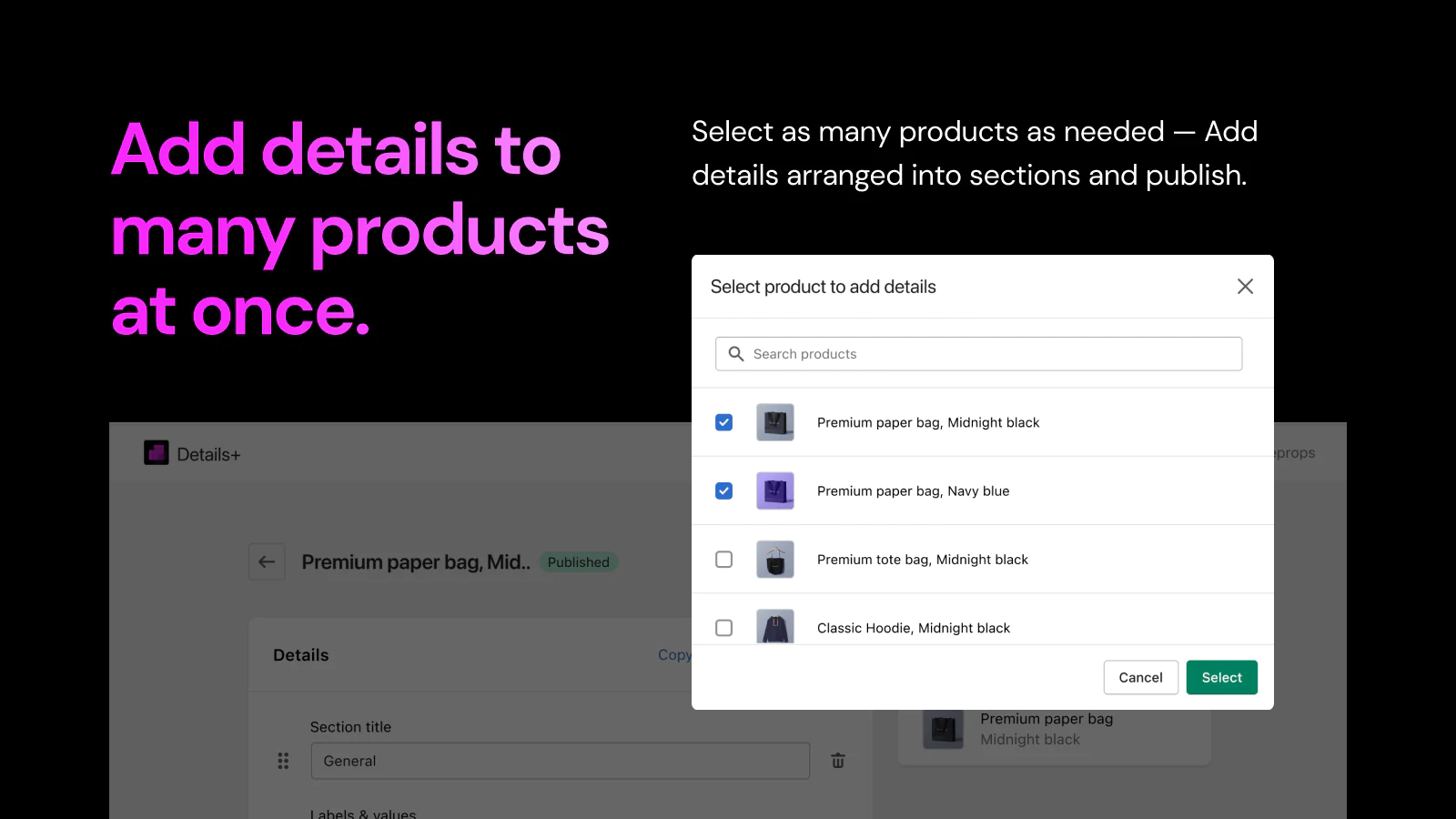
Task: Uncheck Premium paper bag, Navy blue
Action: coord(724,491)
